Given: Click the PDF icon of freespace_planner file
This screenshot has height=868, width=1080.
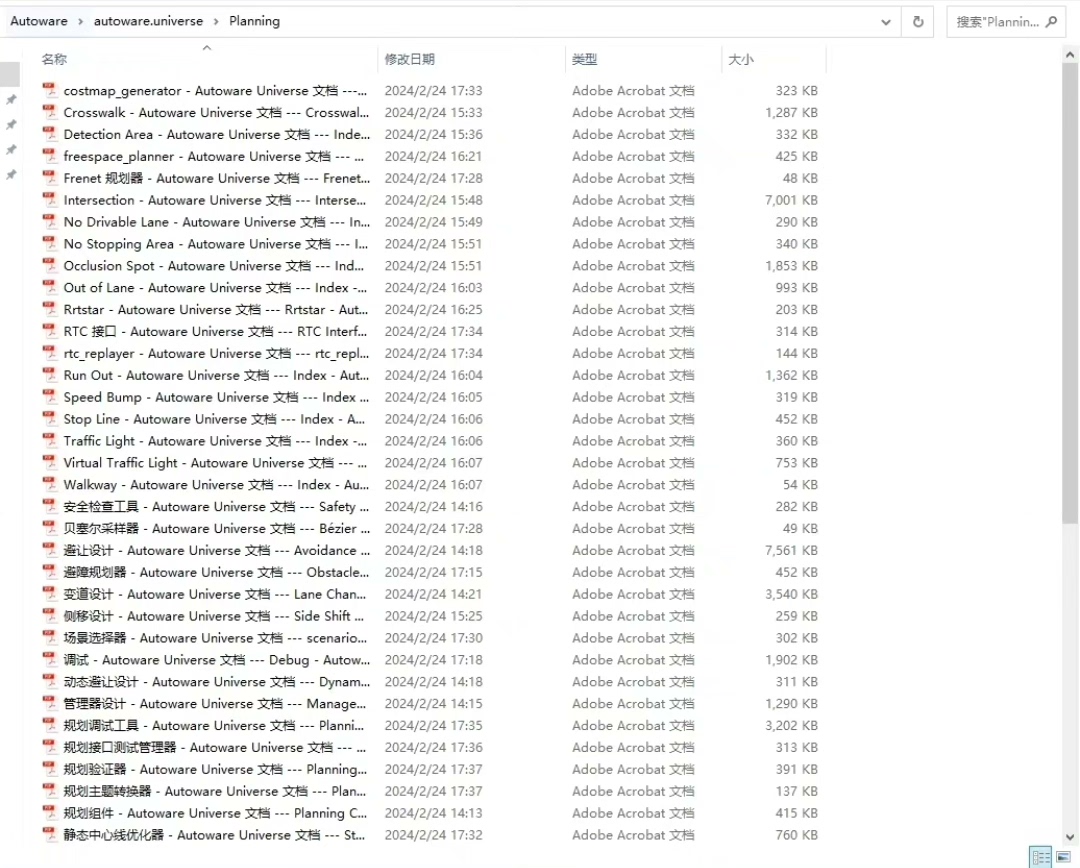Looking at the screenshot, I should [50, 156].
